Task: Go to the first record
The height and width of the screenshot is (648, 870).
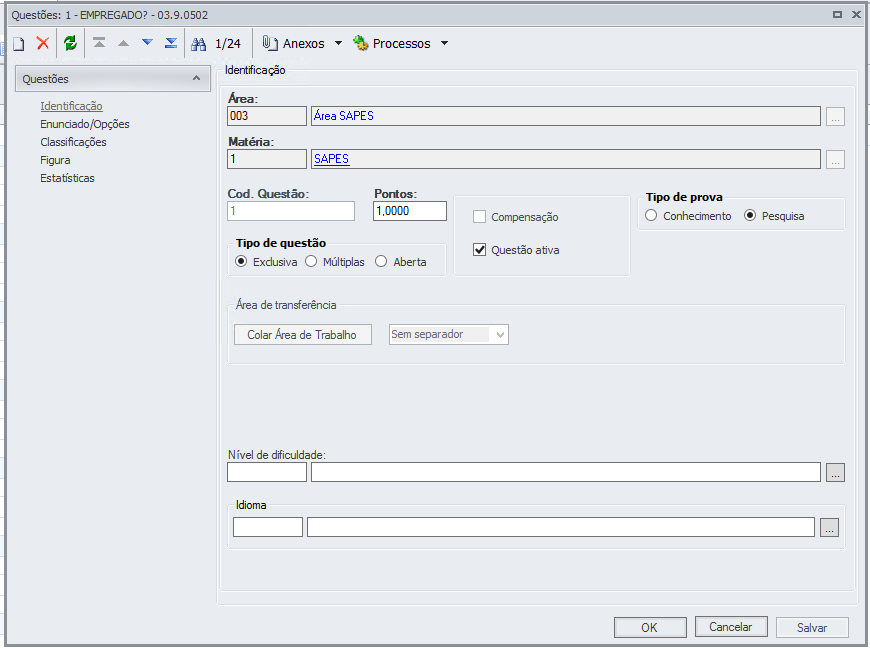Action: coord(99,44)
